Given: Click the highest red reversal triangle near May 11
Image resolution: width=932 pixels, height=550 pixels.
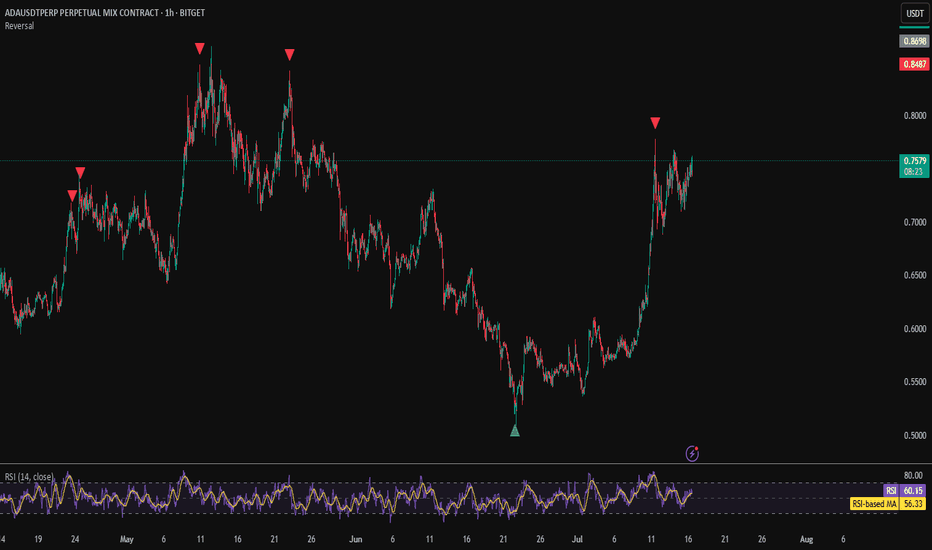Looking at the screenshot, I should pyautogui.click(x=200, y=48).
